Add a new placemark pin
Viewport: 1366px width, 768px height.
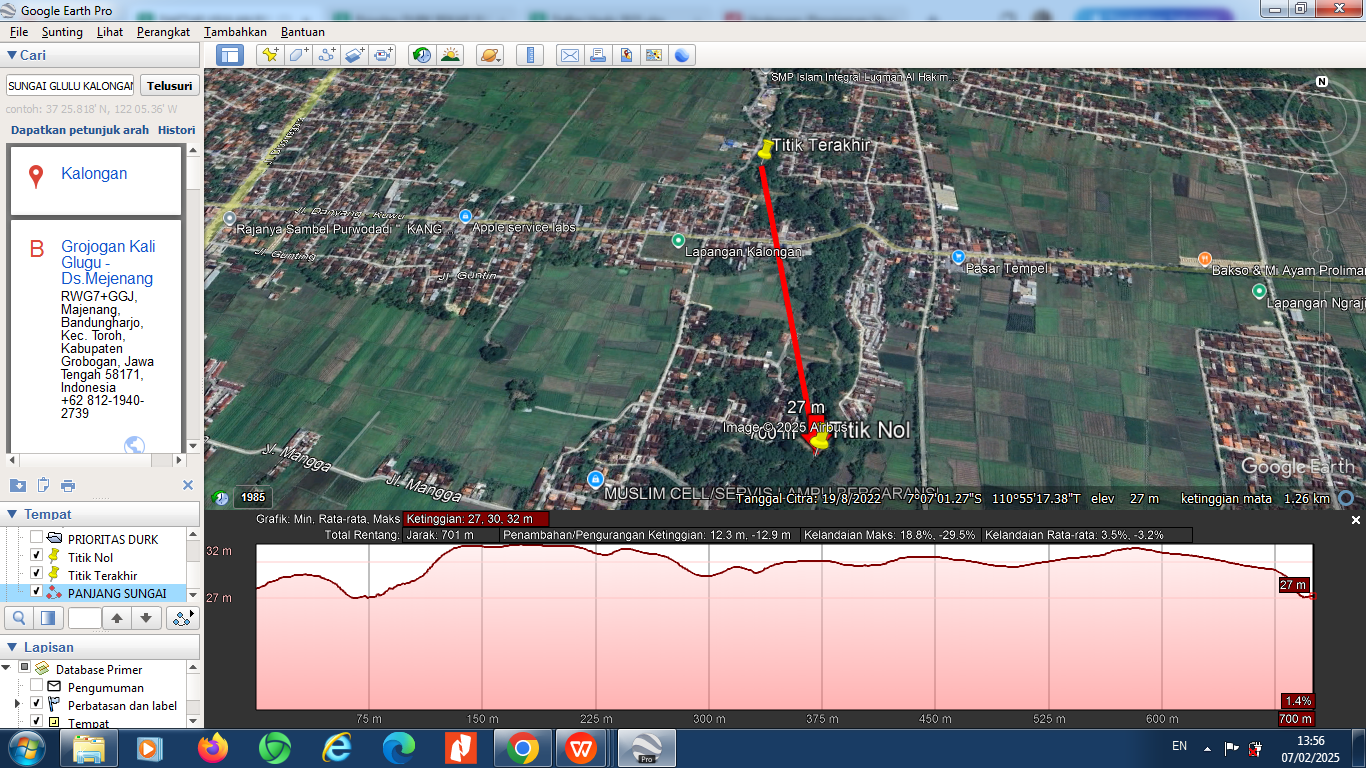pos(269,55)
